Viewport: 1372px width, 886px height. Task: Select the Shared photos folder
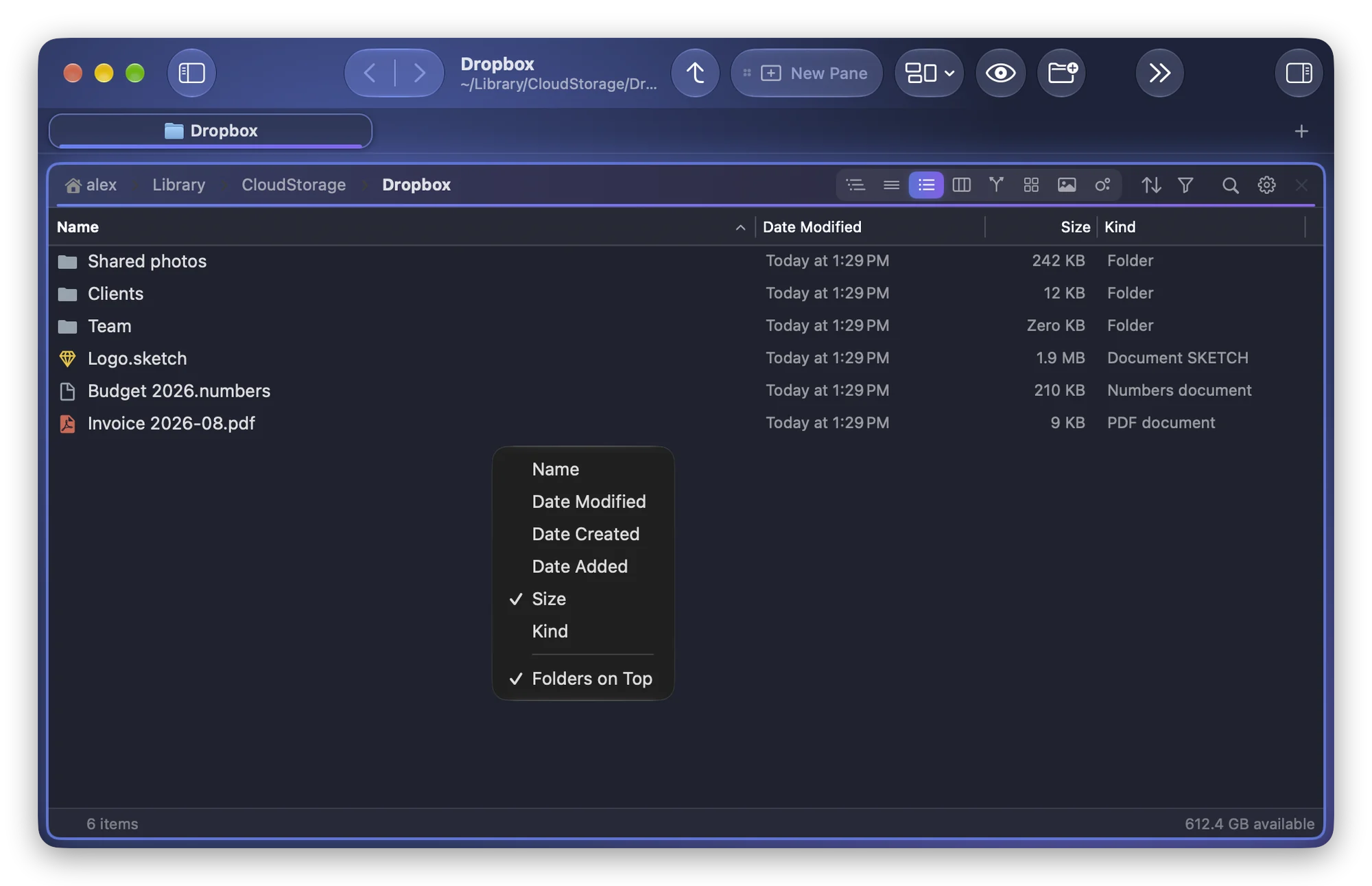point(685,261)
